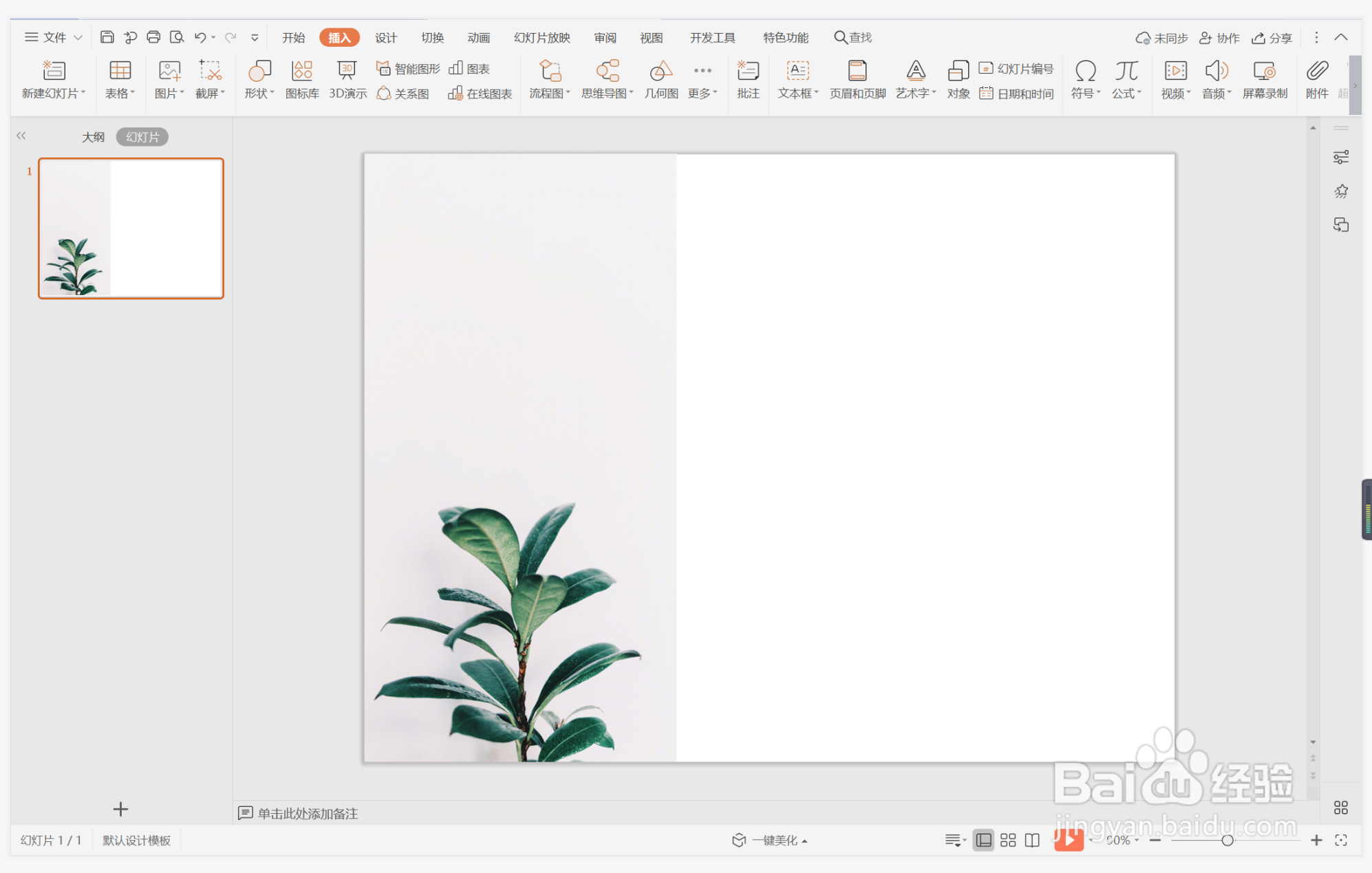Click the notes field 单击此处添加备注

coord(308,814)
